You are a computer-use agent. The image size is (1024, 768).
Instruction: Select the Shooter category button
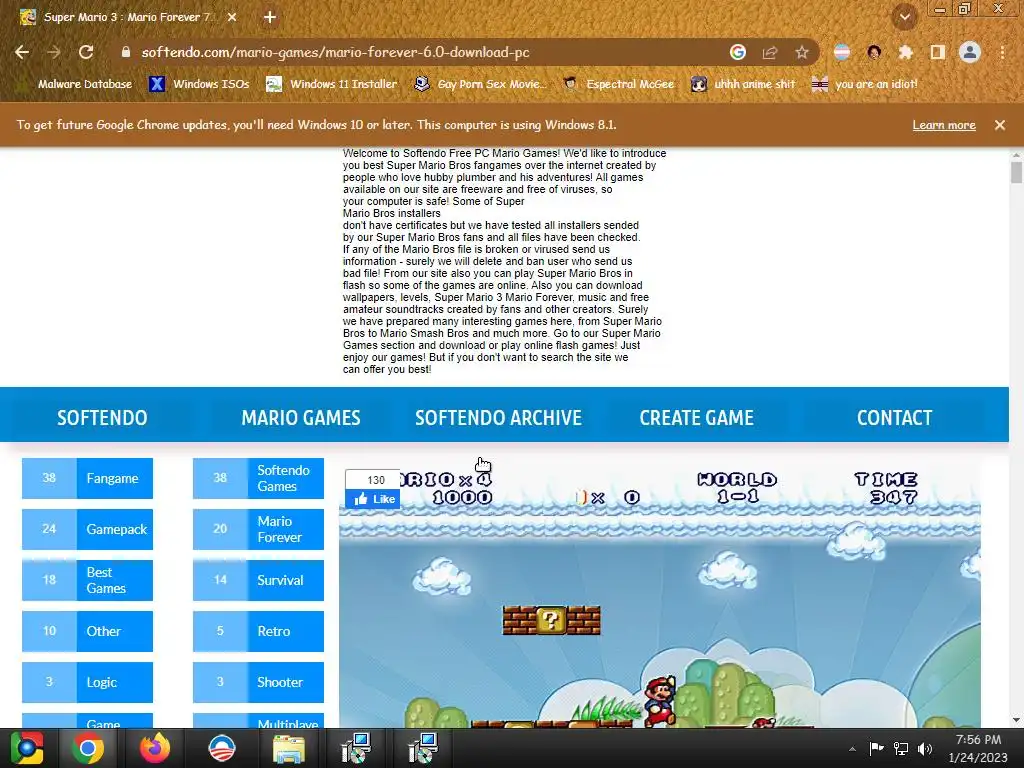(259, 682)
